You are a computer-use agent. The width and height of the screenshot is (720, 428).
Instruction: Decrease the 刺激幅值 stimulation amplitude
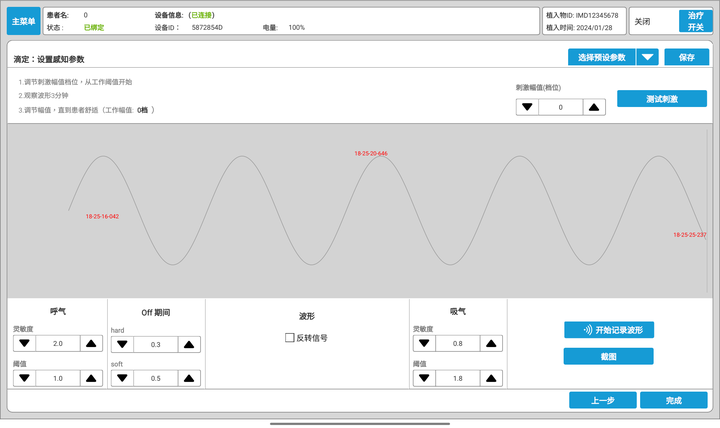click(528, 107)
